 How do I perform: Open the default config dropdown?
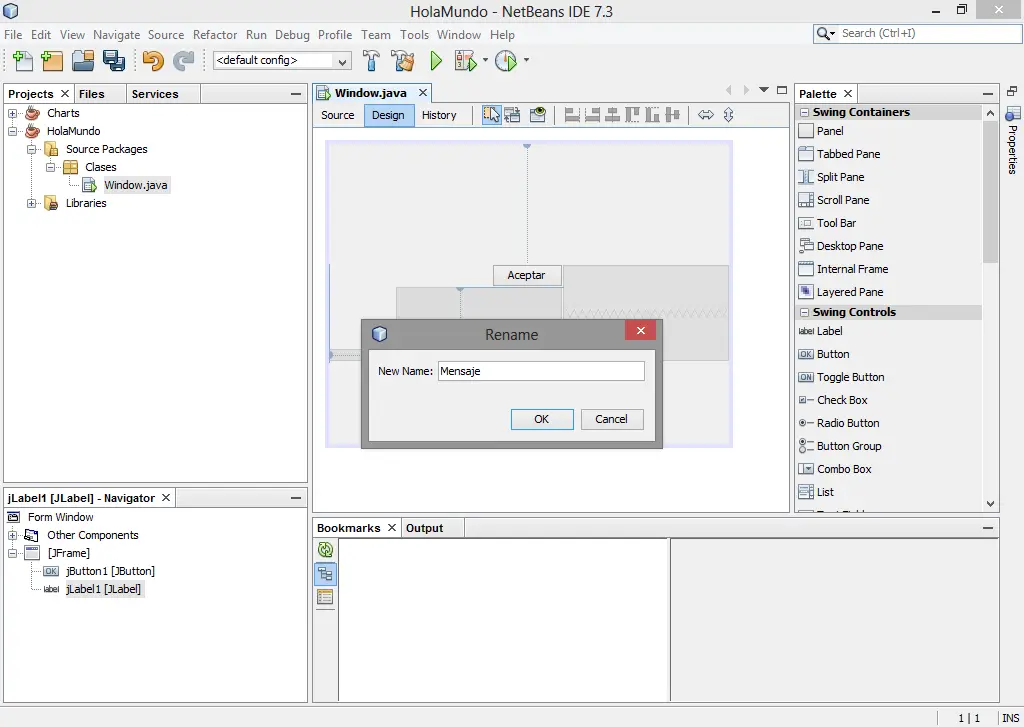click(343, 60)
